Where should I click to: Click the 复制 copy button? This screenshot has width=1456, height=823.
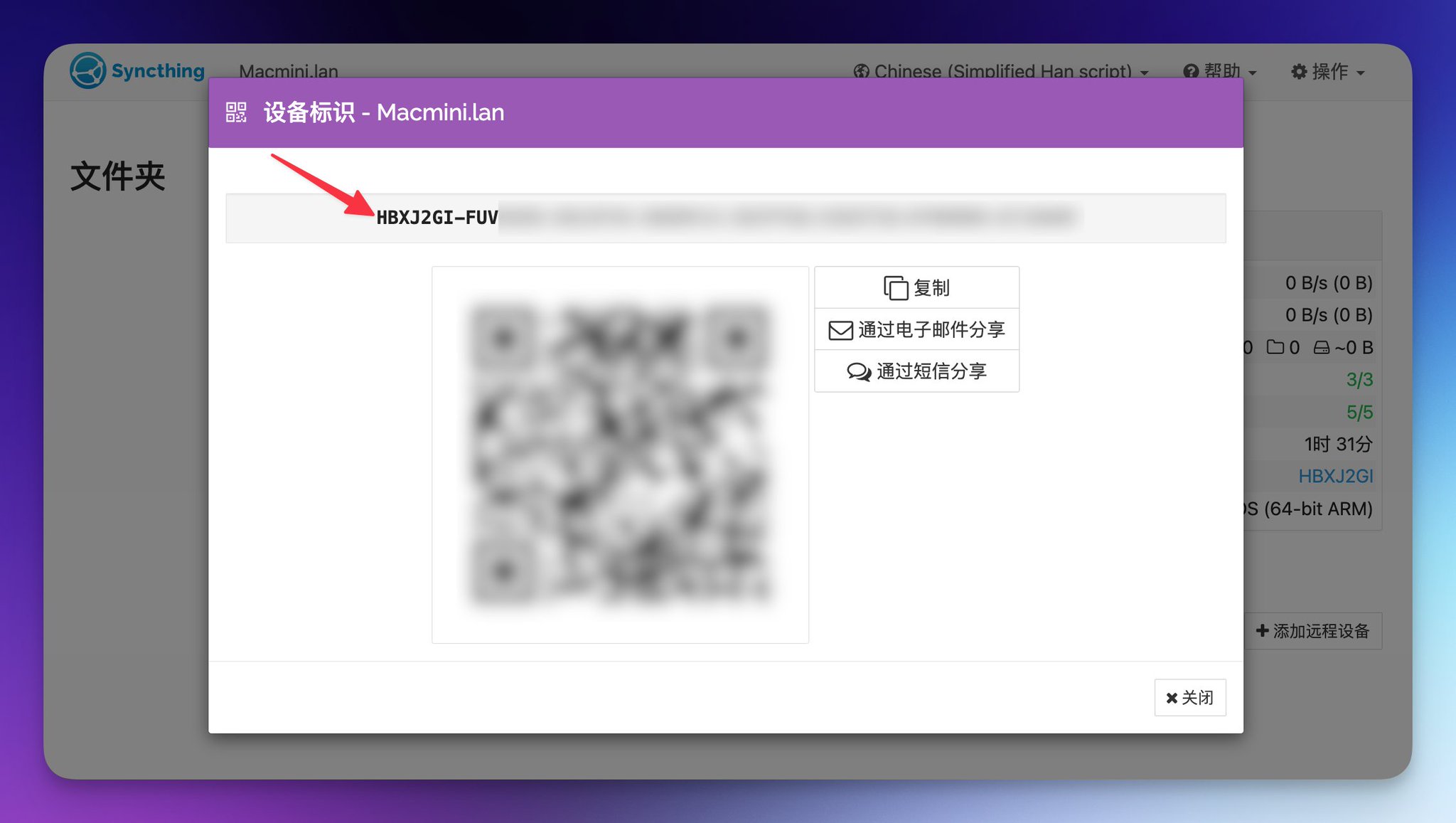tap(916, 287)
